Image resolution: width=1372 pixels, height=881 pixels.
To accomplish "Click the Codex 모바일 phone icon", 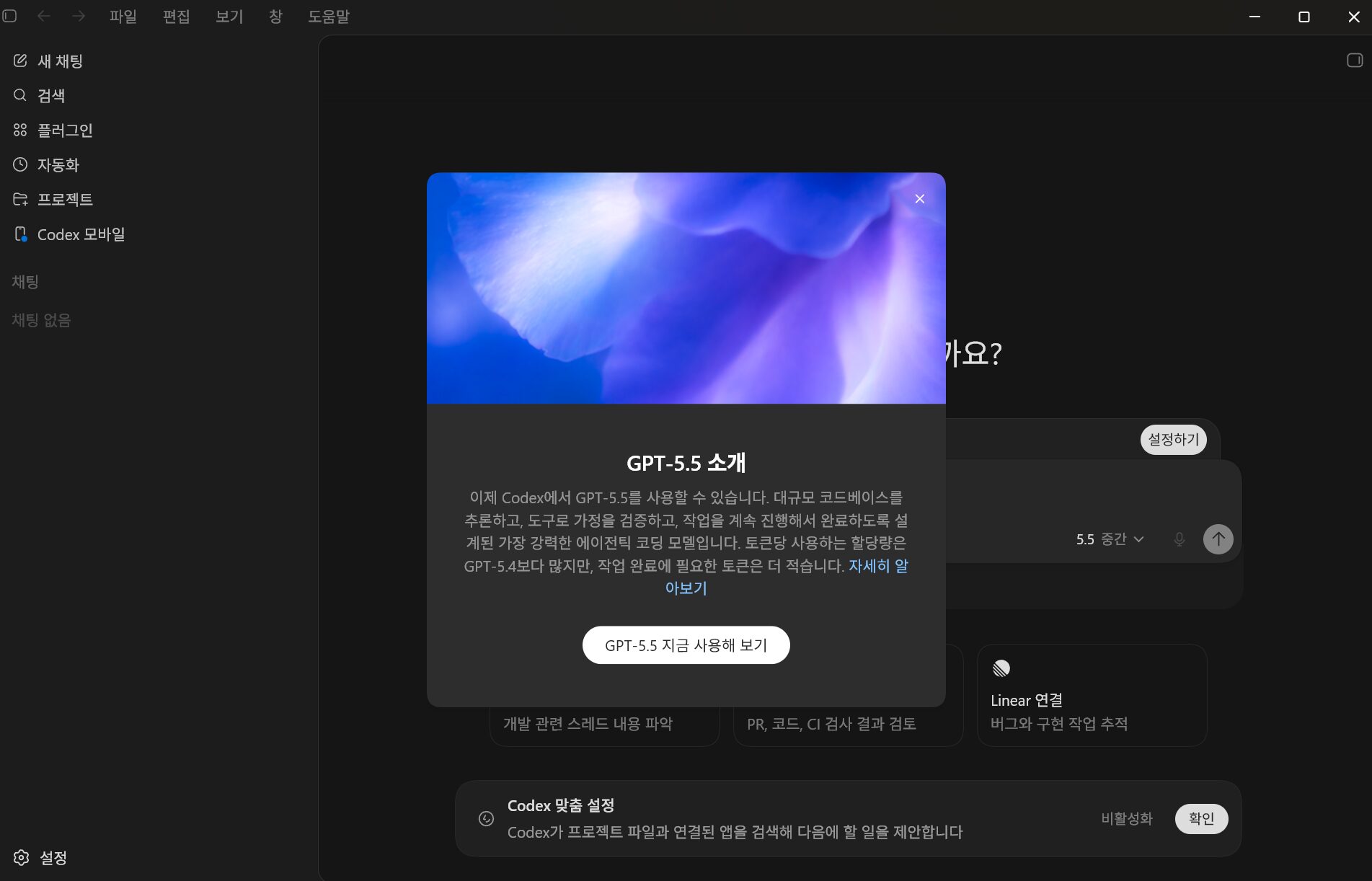I will (x=21, y=234).
